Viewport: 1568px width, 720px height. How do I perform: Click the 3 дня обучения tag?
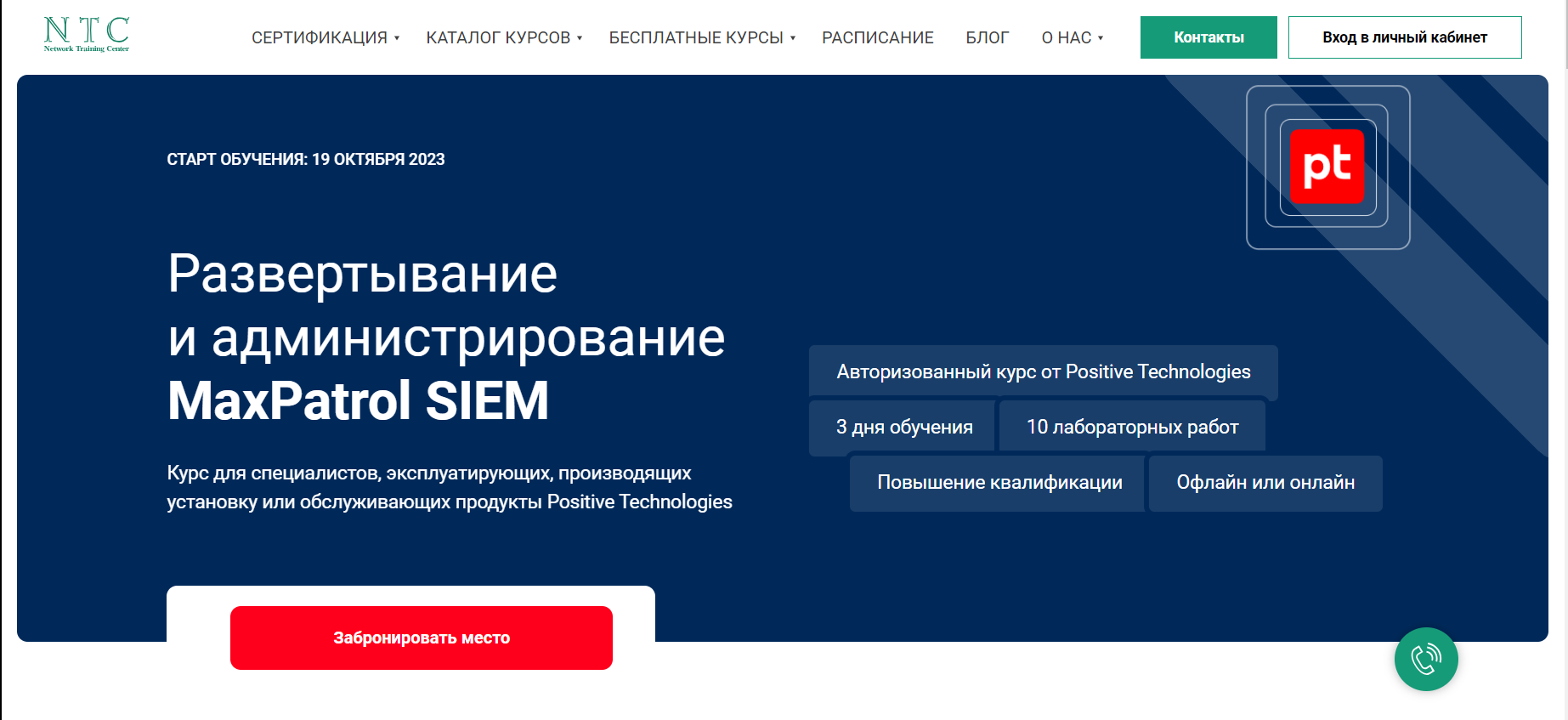coord(903,427)
